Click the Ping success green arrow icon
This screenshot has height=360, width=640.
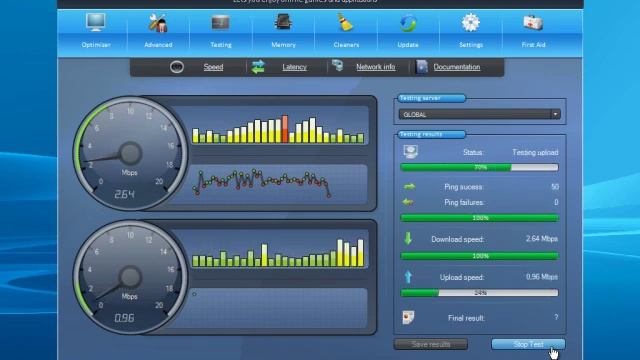coord(409,187)
